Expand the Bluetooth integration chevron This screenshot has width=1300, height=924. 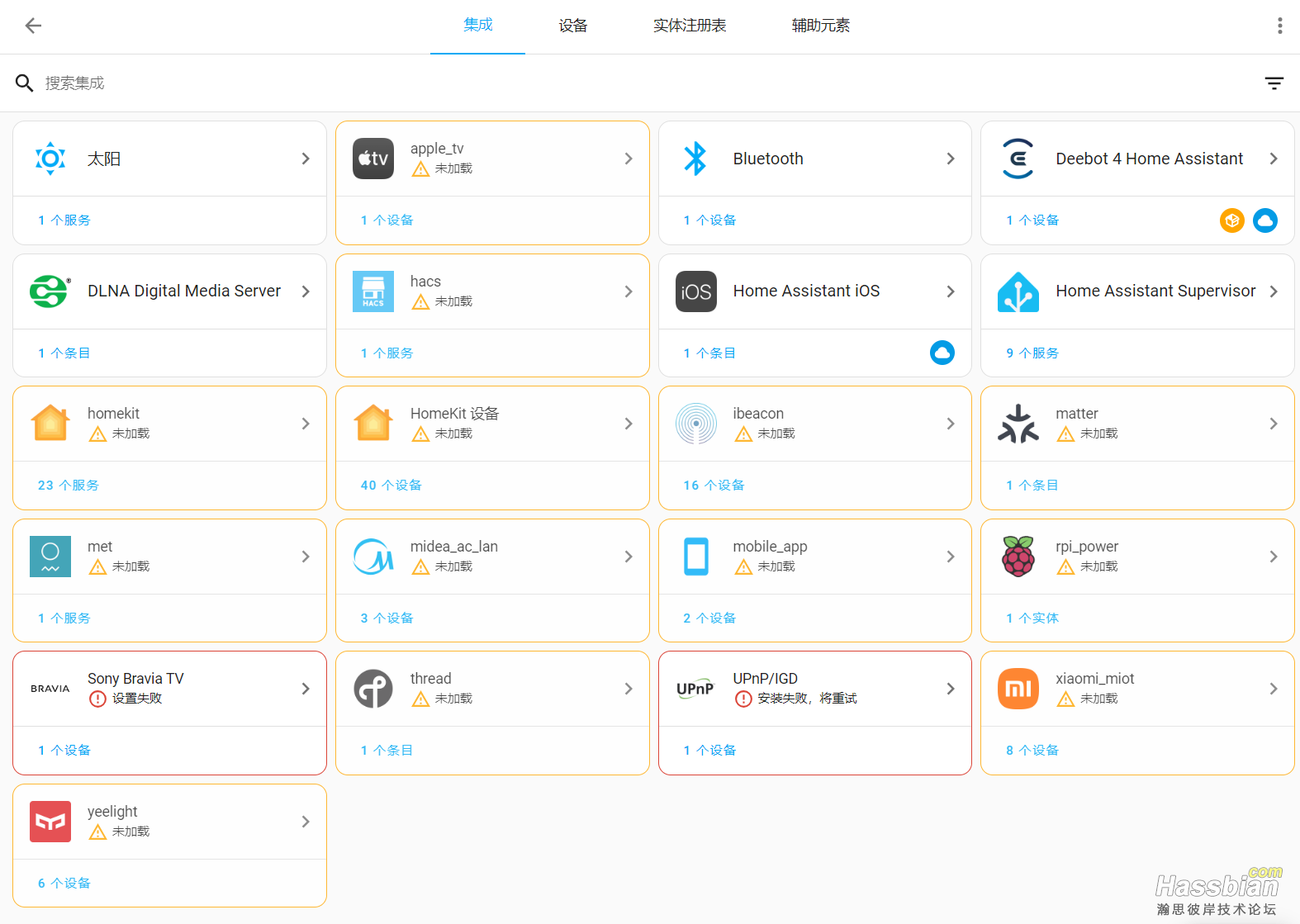(x=951, y=159)
